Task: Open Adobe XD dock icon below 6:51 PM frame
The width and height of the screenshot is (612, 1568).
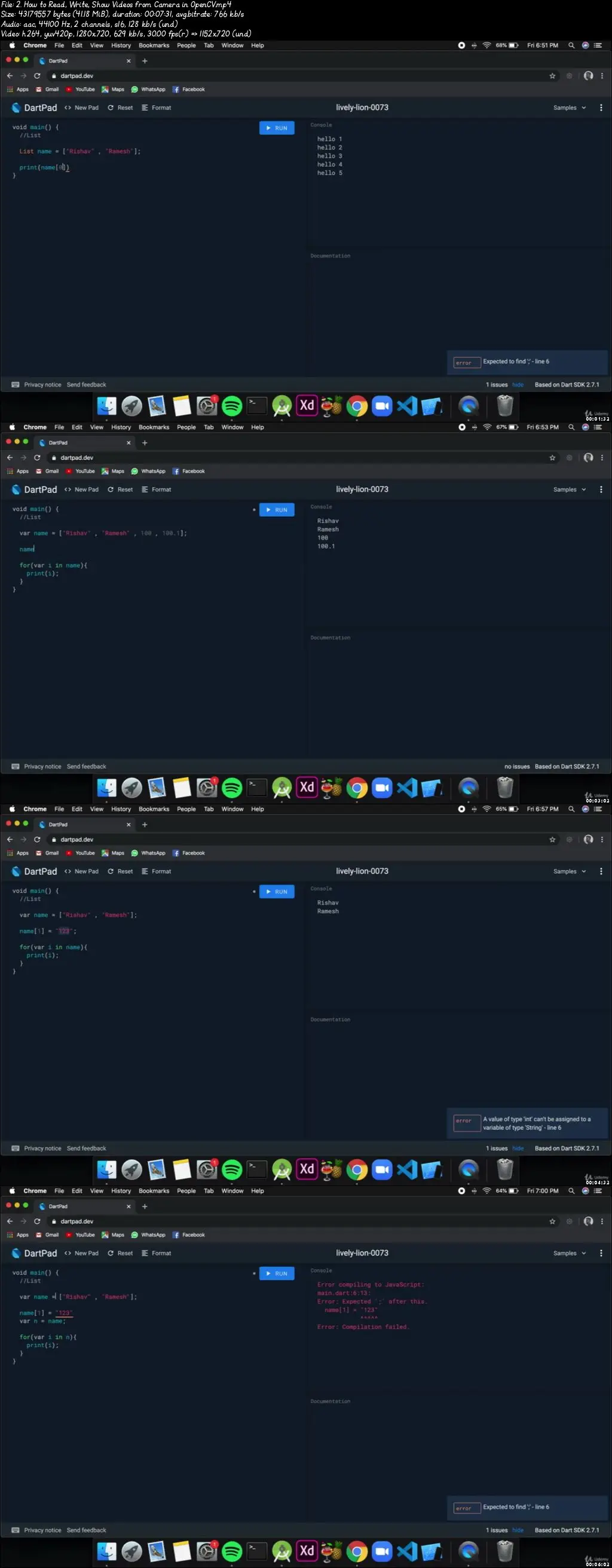Action: click(x=307, y=405)
